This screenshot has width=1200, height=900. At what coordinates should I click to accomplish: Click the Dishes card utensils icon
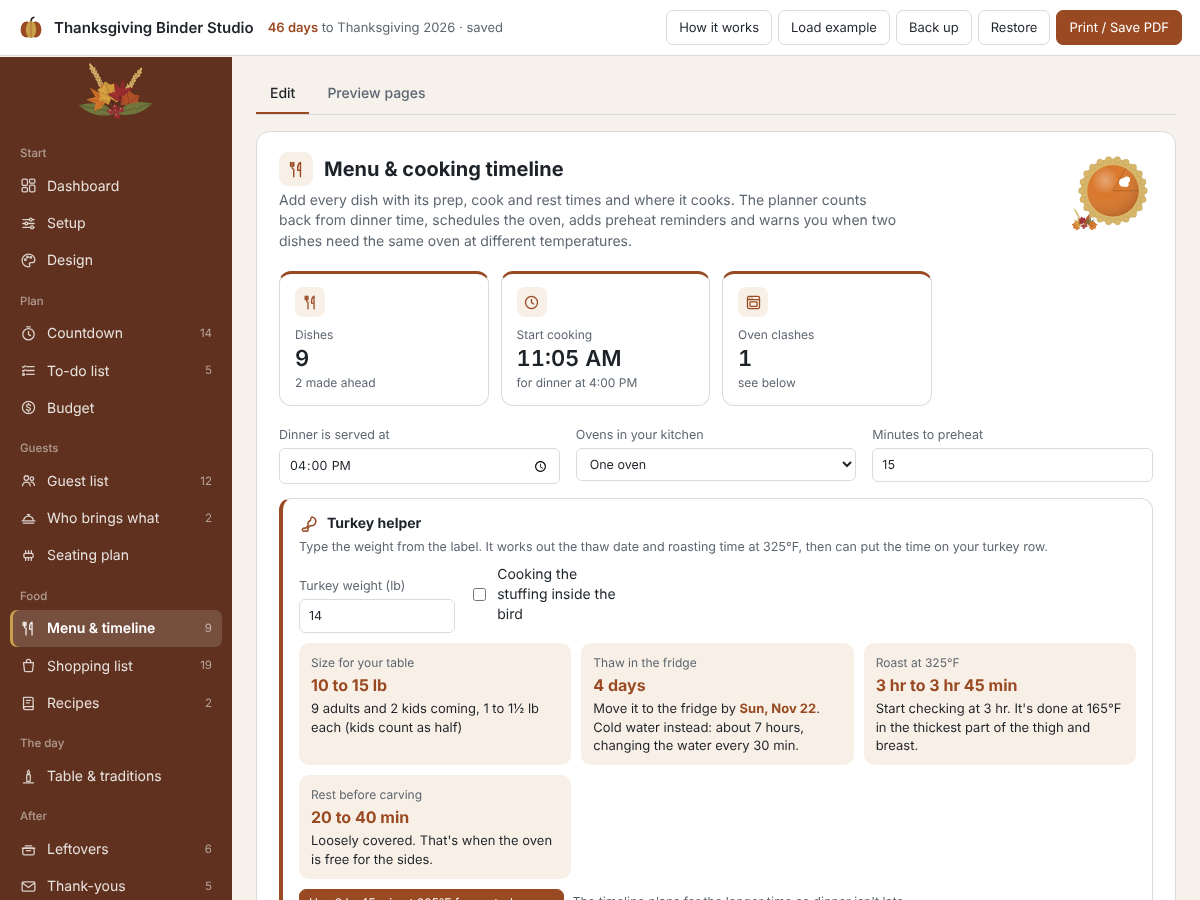pos(310,302)
